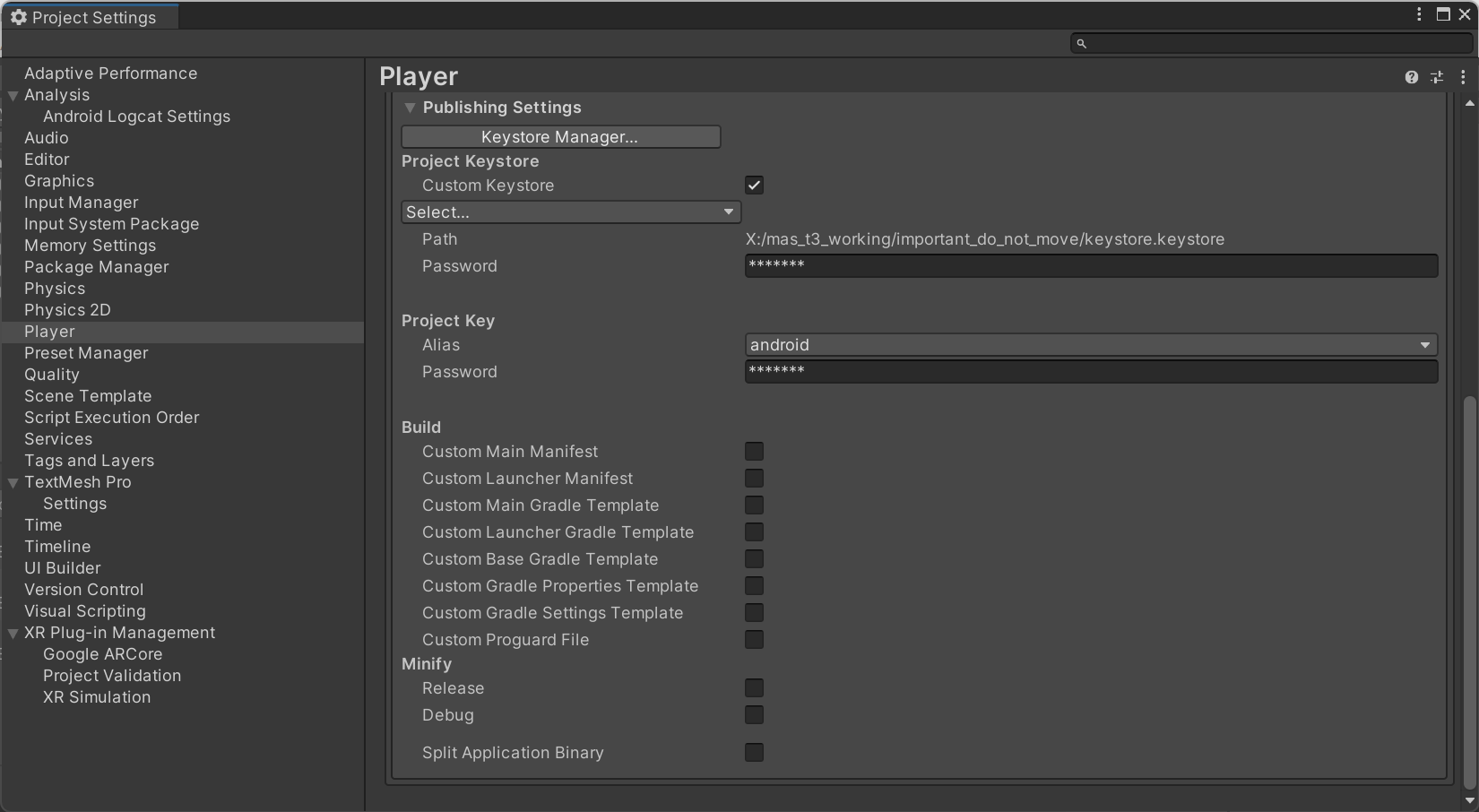This screenshot has width=1479, height=812.
Task: Open the Project Settings tab
Action: [x=90, y=17]
